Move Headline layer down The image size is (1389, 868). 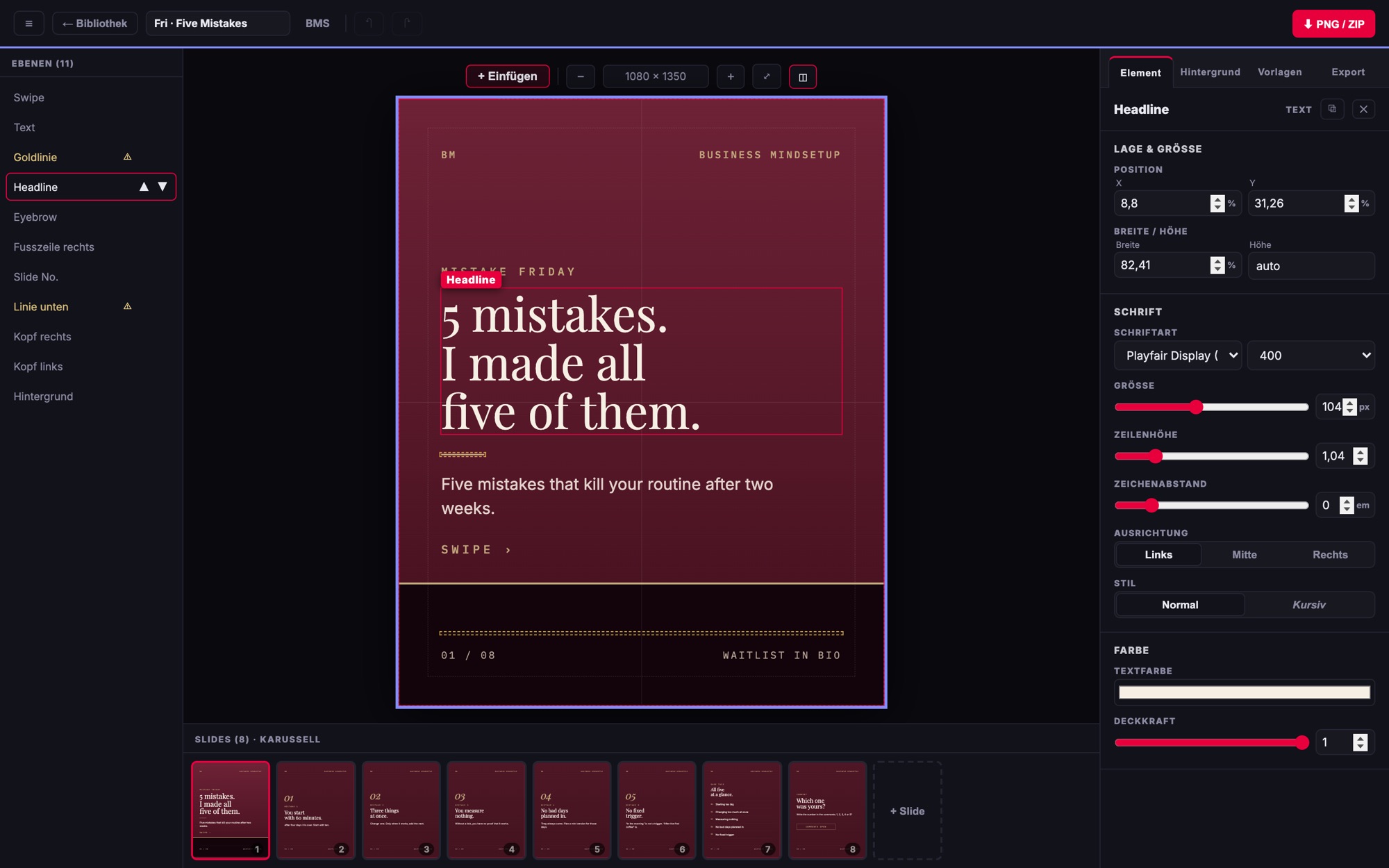coord(163,187)
